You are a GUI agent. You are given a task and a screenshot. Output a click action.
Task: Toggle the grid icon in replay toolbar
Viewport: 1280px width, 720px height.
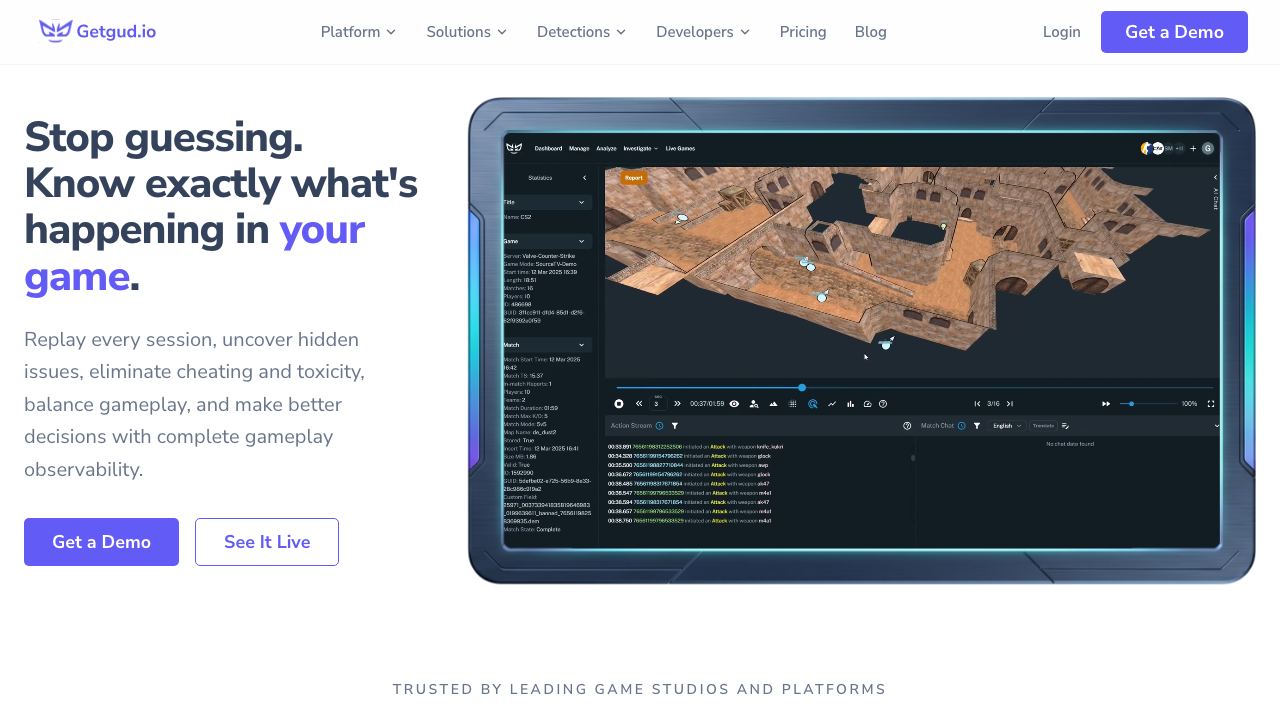pyautogui.click(x=793, y=404)
